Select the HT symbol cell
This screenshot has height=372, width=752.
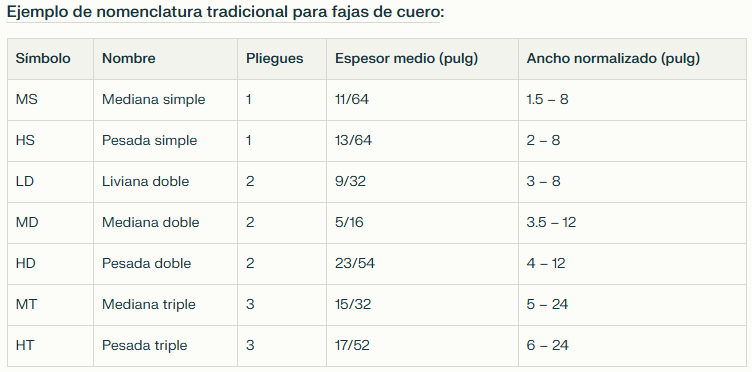click(50, 346)
